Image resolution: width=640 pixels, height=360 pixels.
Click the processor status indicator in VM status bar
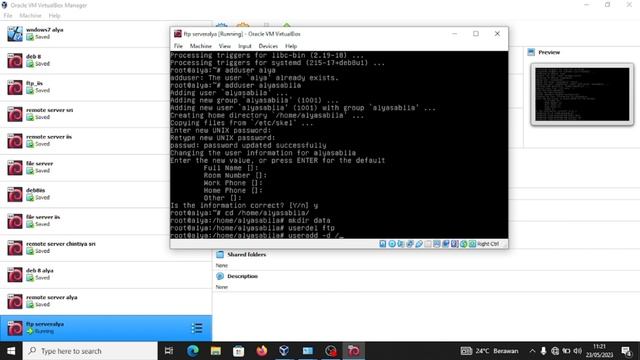tap(455, 244)
